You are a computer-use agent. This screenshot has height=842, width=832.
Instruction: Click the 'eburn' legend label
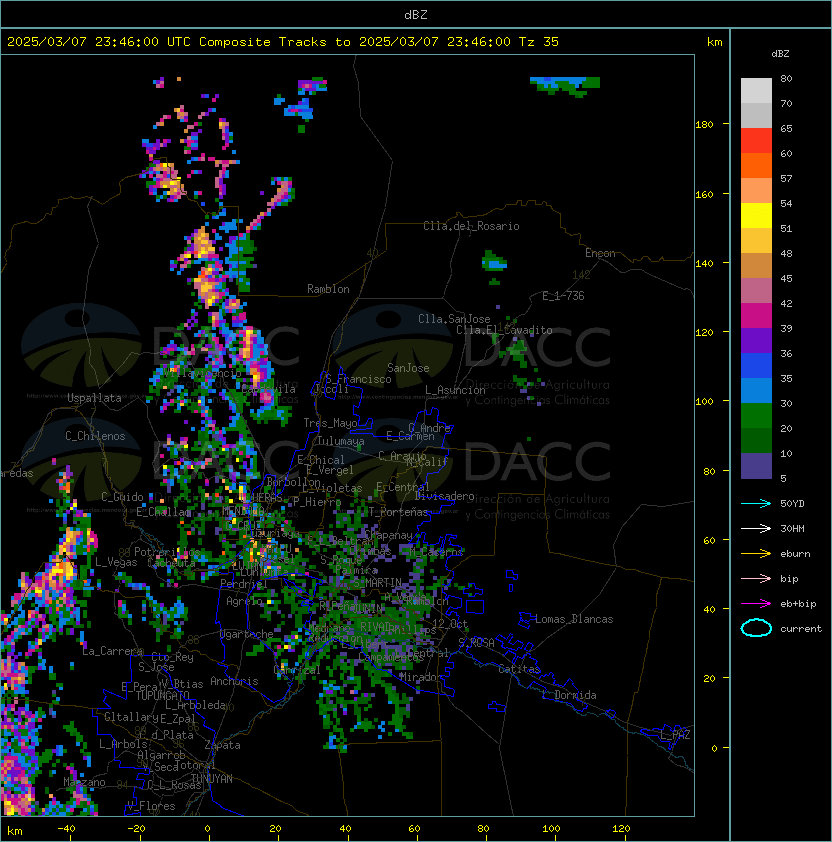[x=795, y=554]
